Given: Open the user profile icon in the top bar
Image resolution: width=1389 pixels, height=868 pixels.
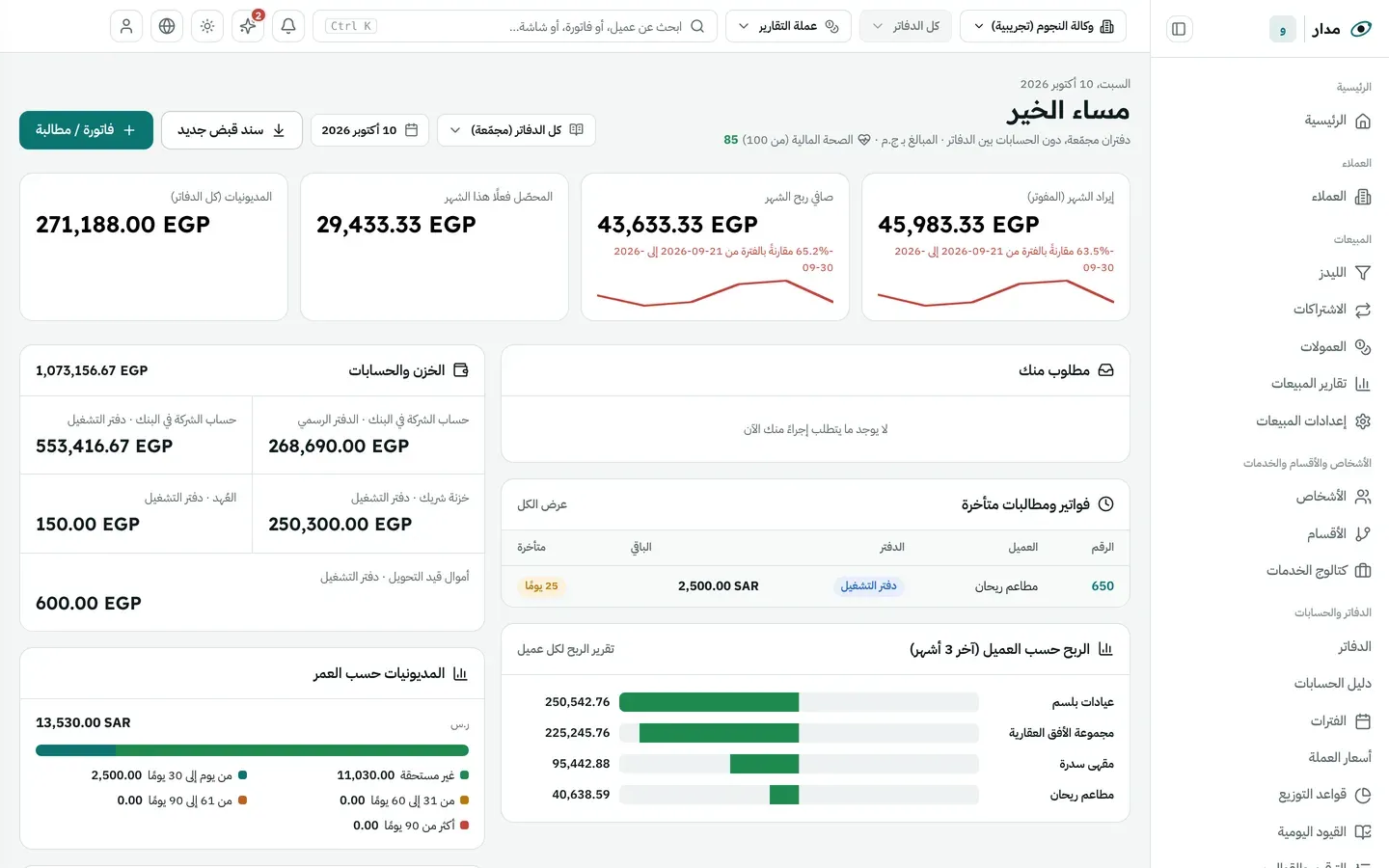Looking at the screenshot, I should 126,26.
